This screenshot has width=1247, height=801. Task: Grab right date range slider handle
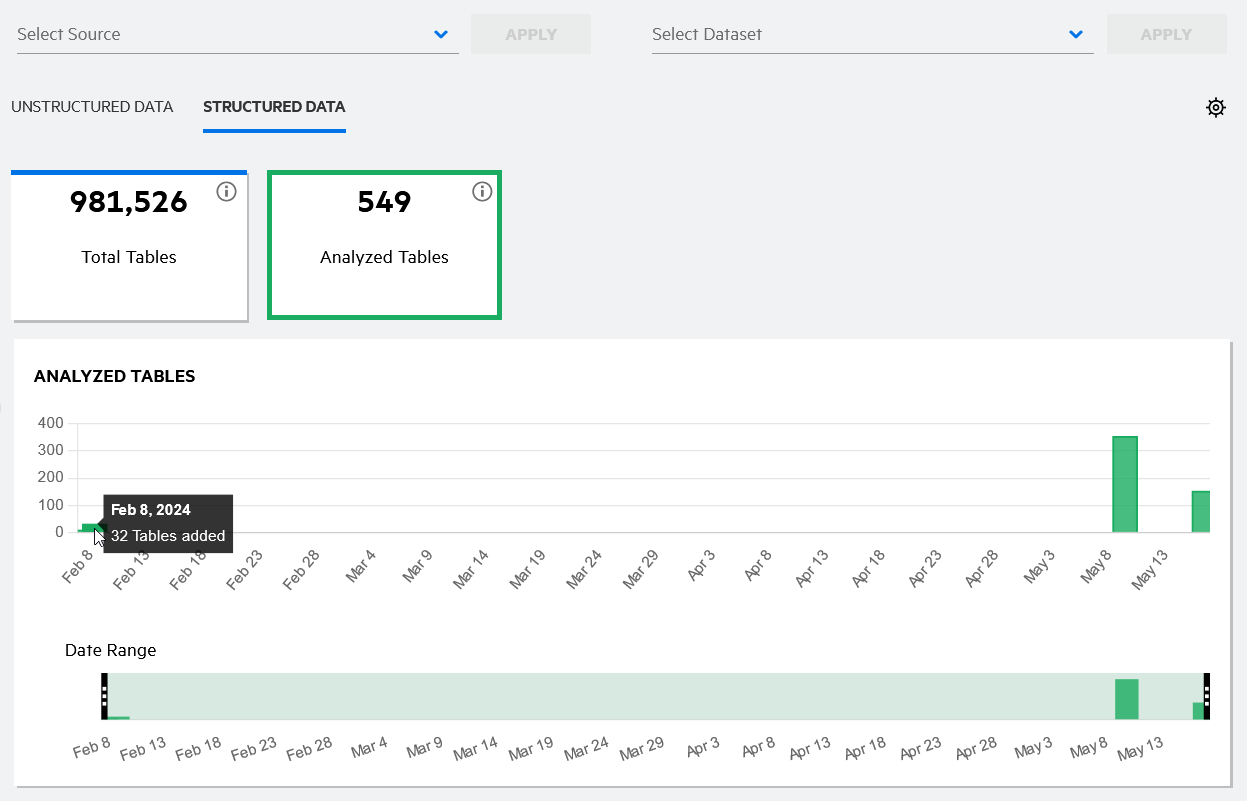coord(1206,696)
